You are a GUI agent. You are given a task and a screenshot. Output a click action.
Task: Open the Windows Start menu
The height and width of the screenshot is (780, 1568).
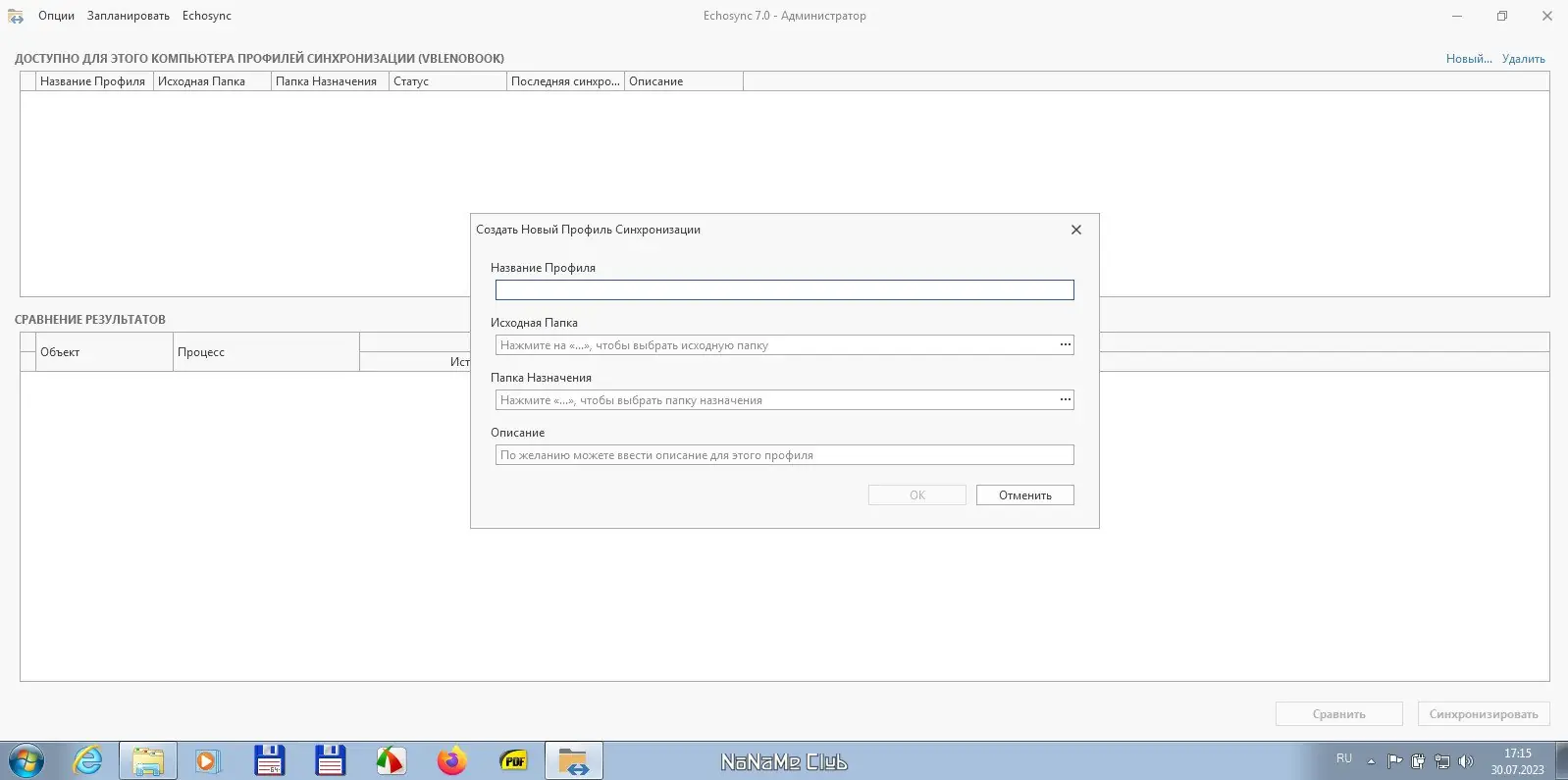pos(26,760)
